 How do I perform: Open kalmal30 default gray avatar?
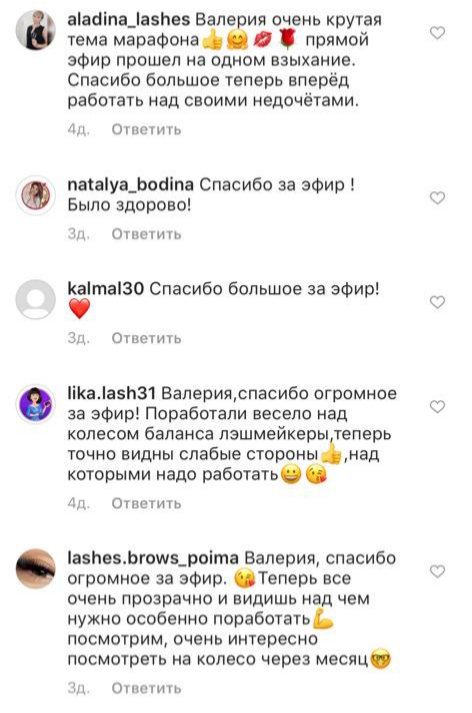point(35,299)
